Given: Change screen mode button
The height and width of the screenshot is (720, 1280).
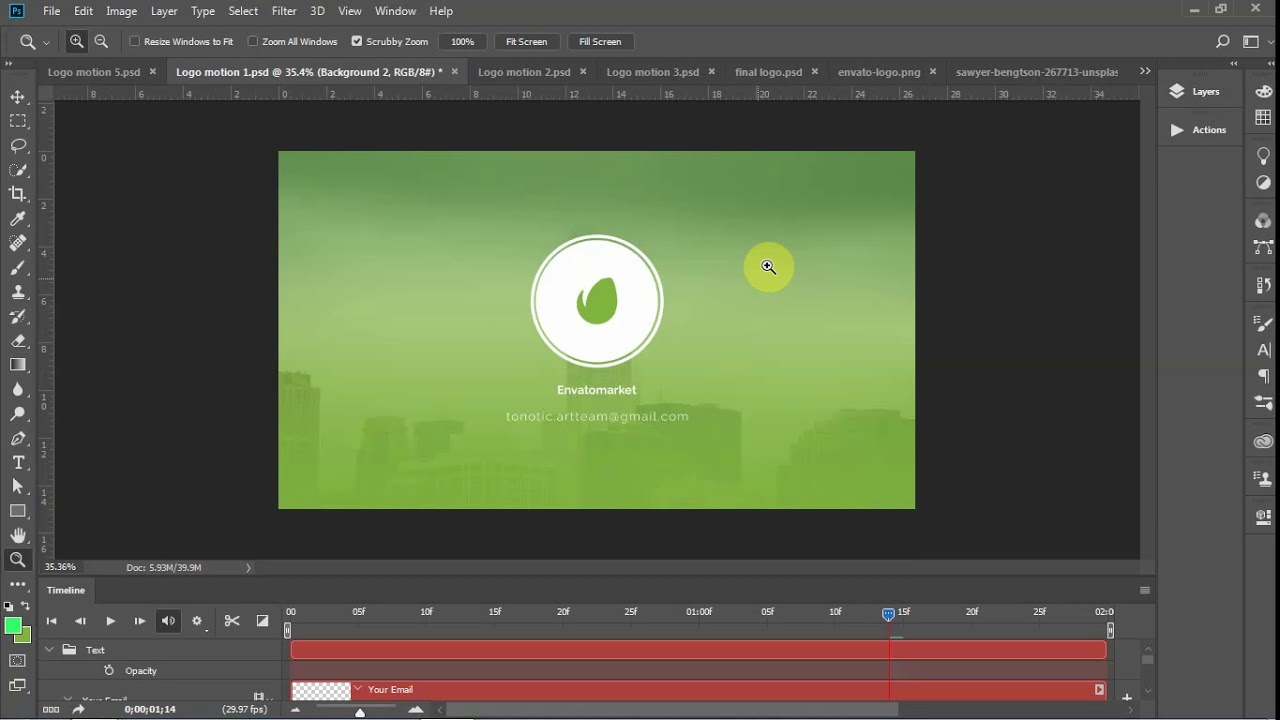Looking at the screenshot, I should point(18,686).
